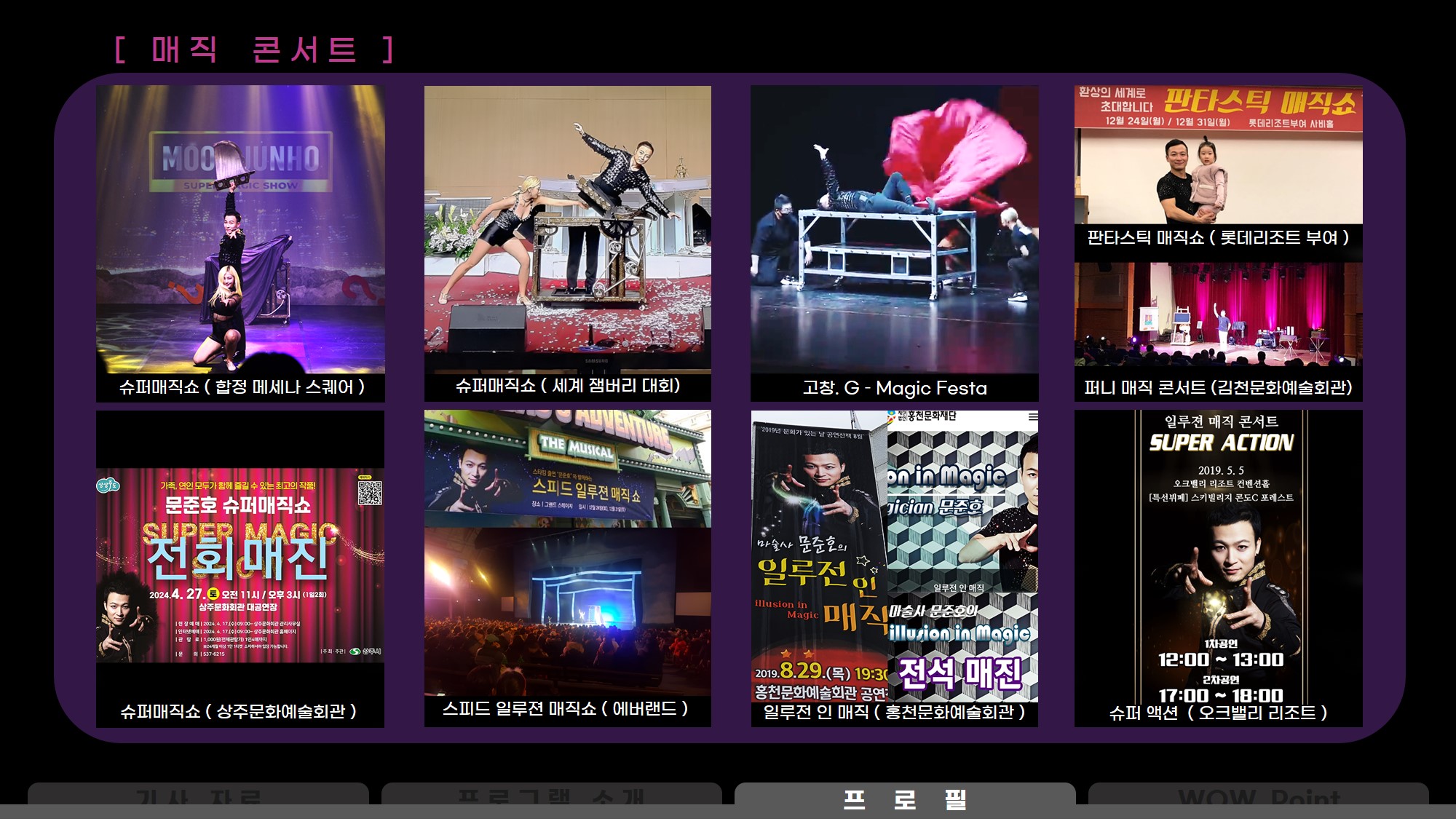Click the QR code on 상주 poster
1456x832 pixels.
coord(370,493)
